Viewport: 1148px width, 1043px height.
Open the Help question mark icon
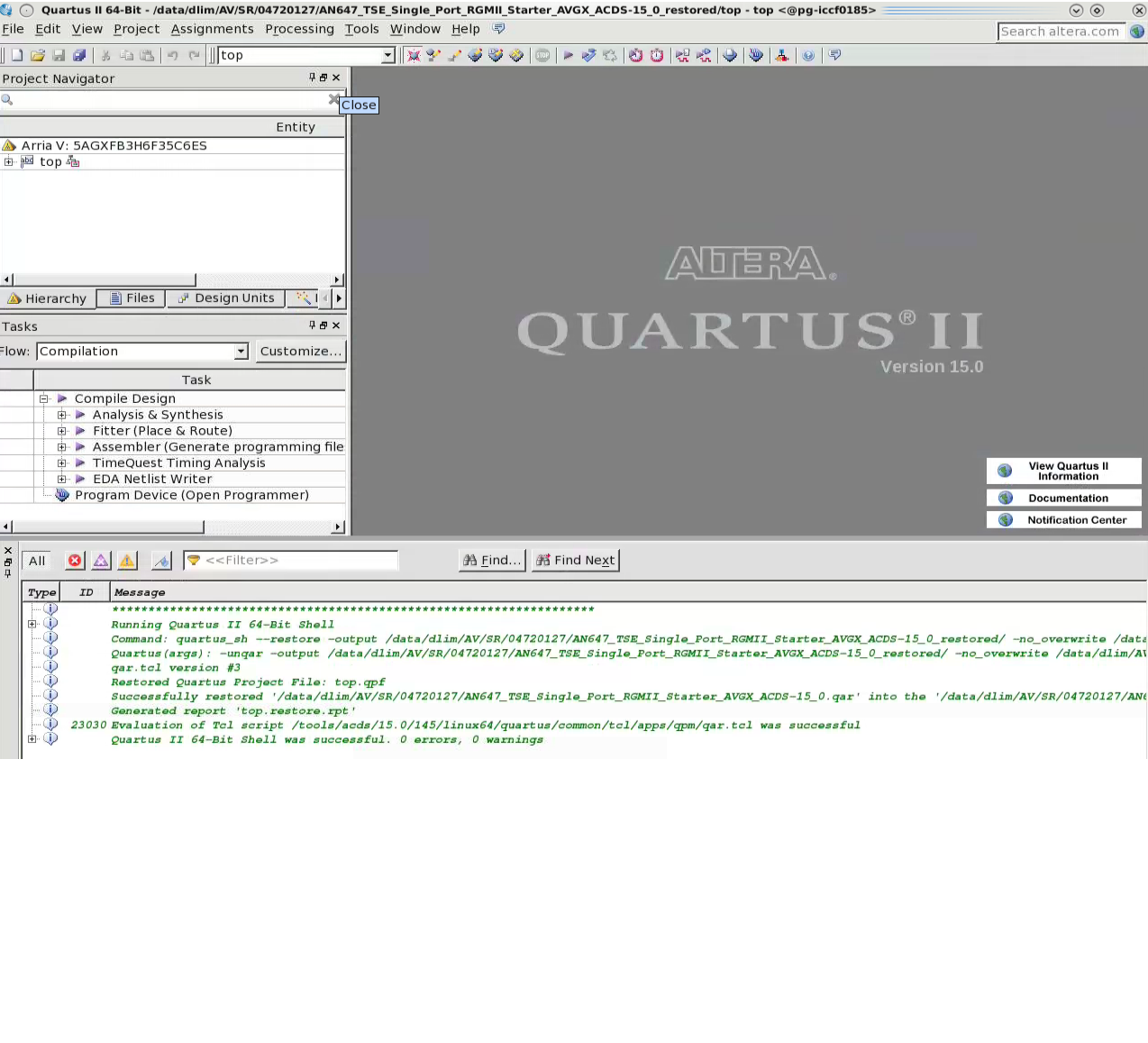point(808,55)
